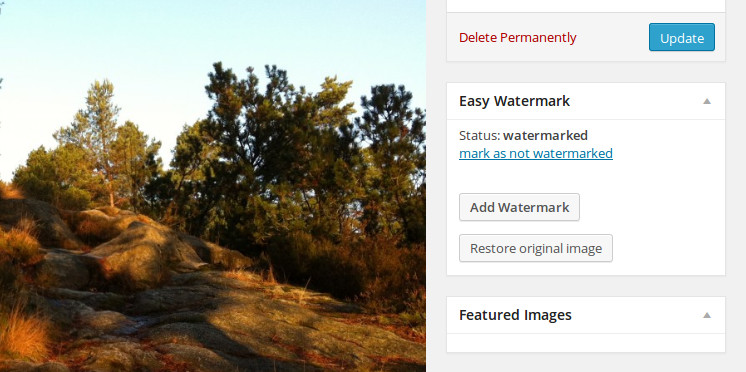Click the empty Featured Images panel body
The height and width of the screenshot is (372, 746).
pyautogui.click(x=586, y=343)
